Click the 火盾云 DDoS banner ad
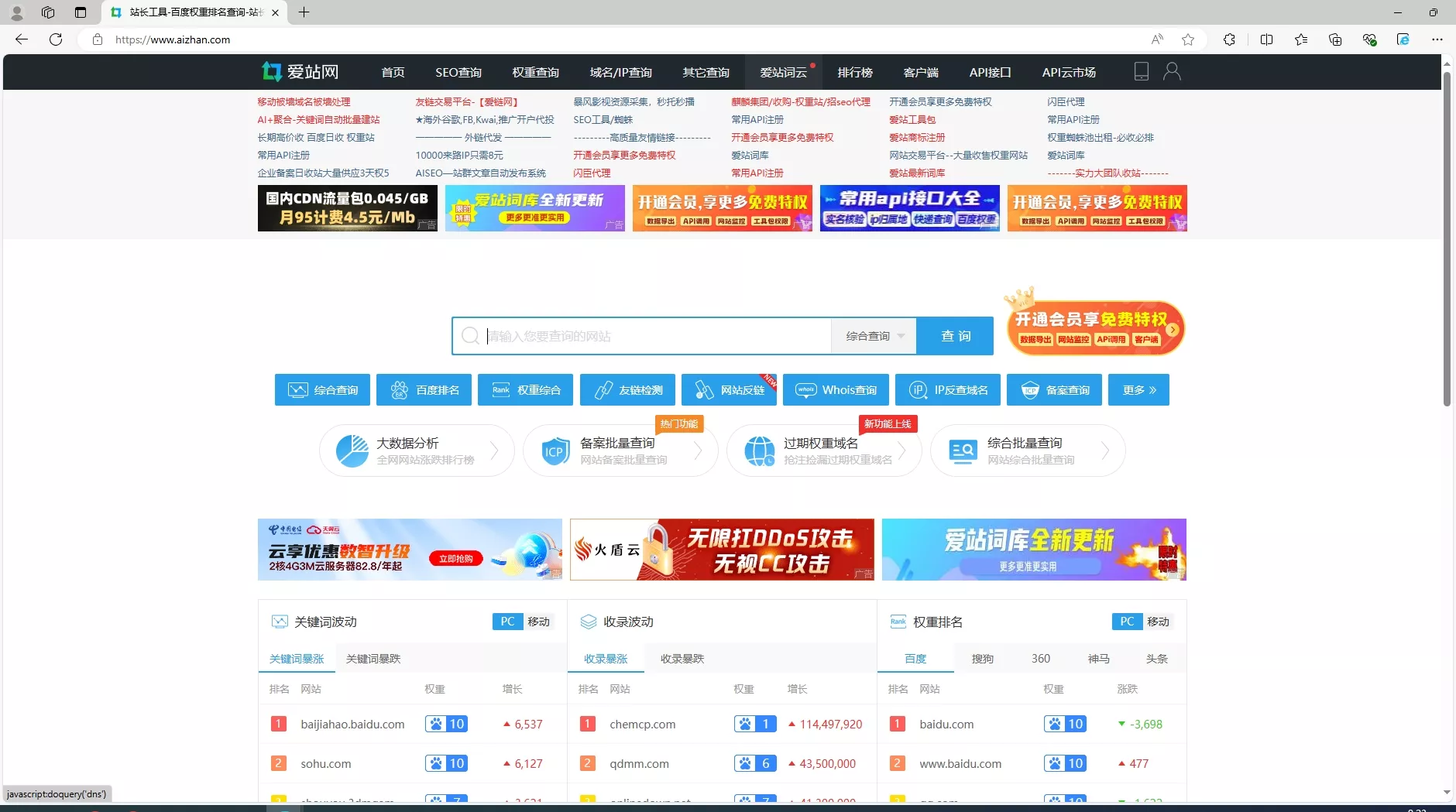Screen dimensions: 1456x812 (x=722, y=550)
